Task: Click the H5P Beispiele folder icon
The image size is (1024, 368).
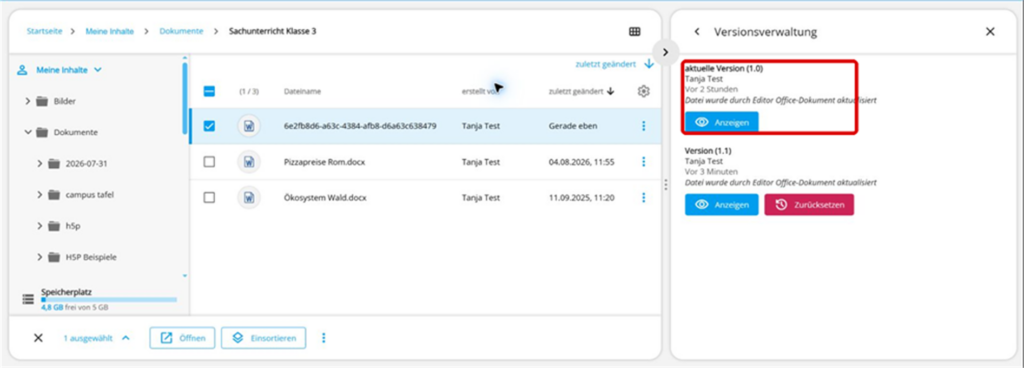Action: pyautogui.click(x=54, y=257)
